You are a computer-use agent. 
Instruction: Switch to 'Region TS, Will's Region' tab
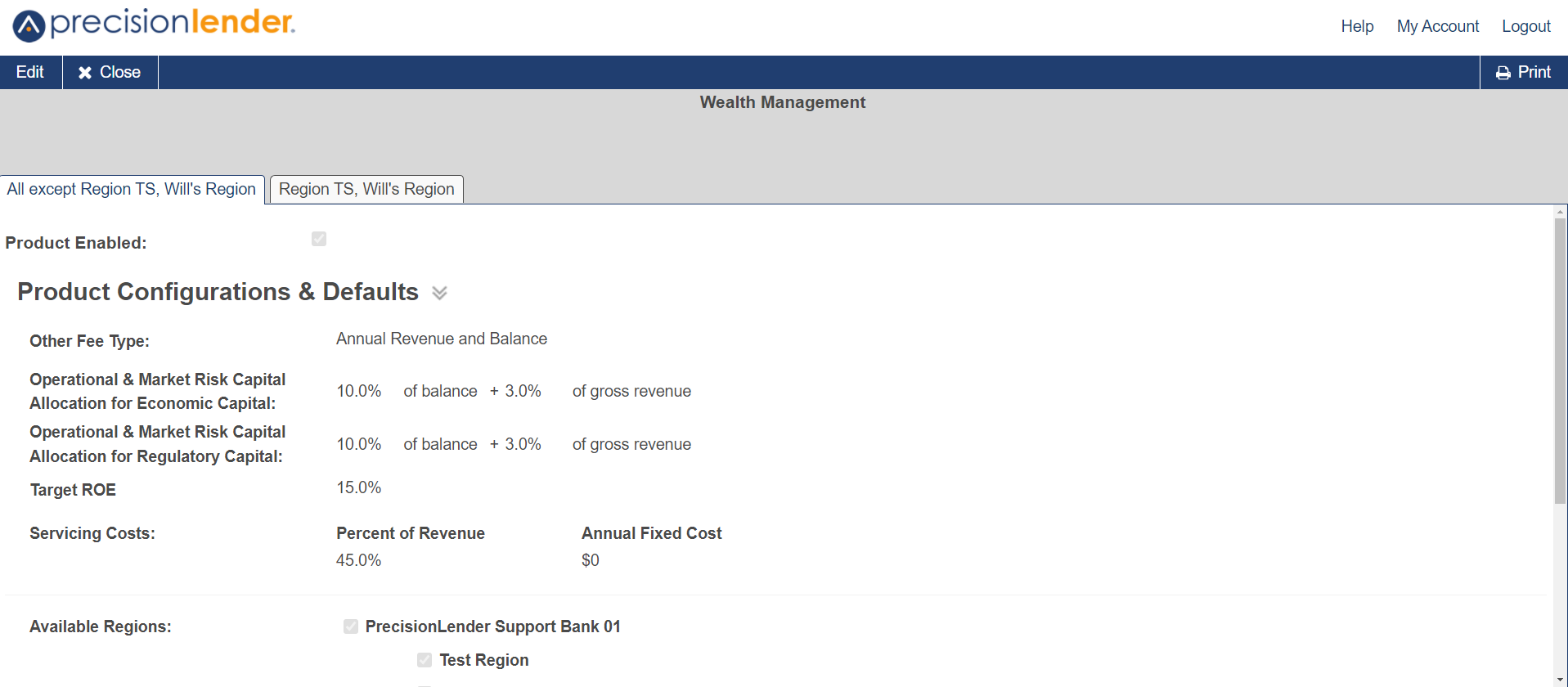pos(366,189)
